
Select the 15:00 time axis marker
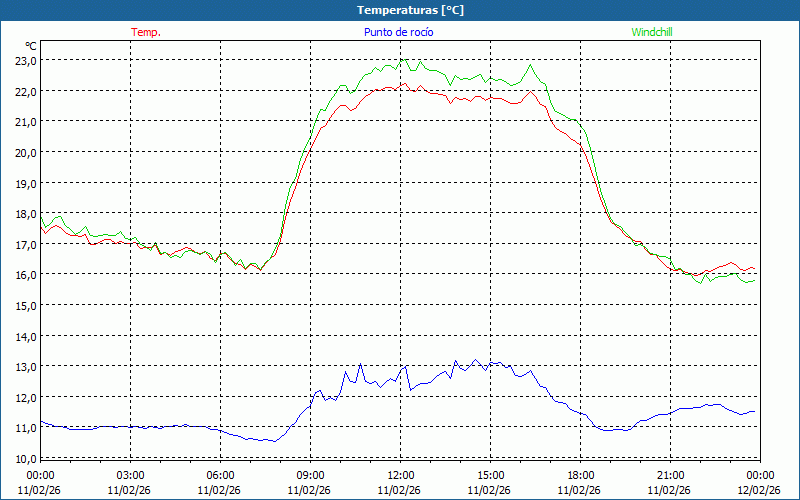point(490,475)
